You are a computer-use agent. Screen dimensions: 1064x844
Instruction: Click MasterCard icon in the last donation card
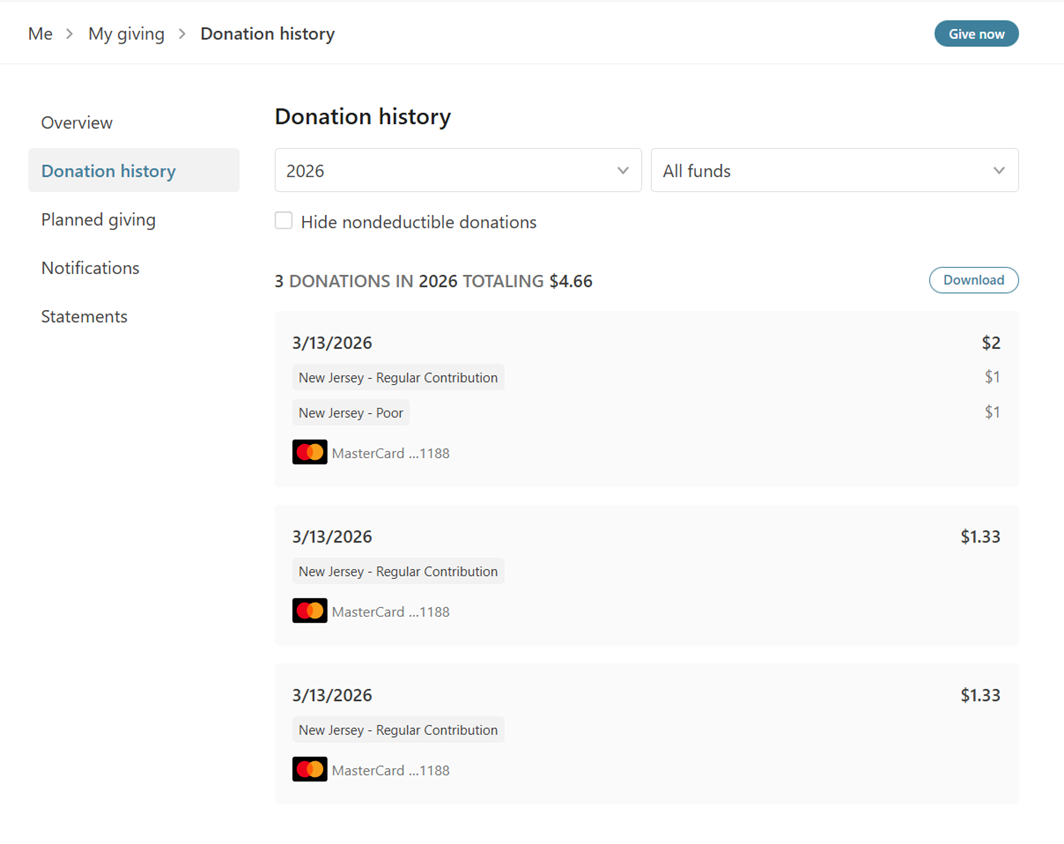coord(309,770)
